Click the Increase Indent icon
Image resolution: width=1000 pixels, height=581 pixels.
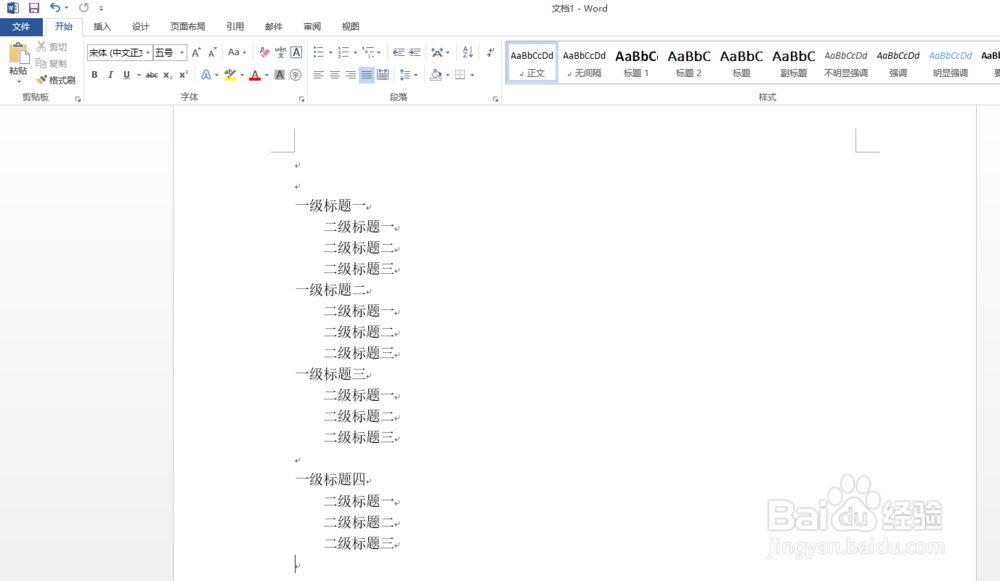pos(415,52)
